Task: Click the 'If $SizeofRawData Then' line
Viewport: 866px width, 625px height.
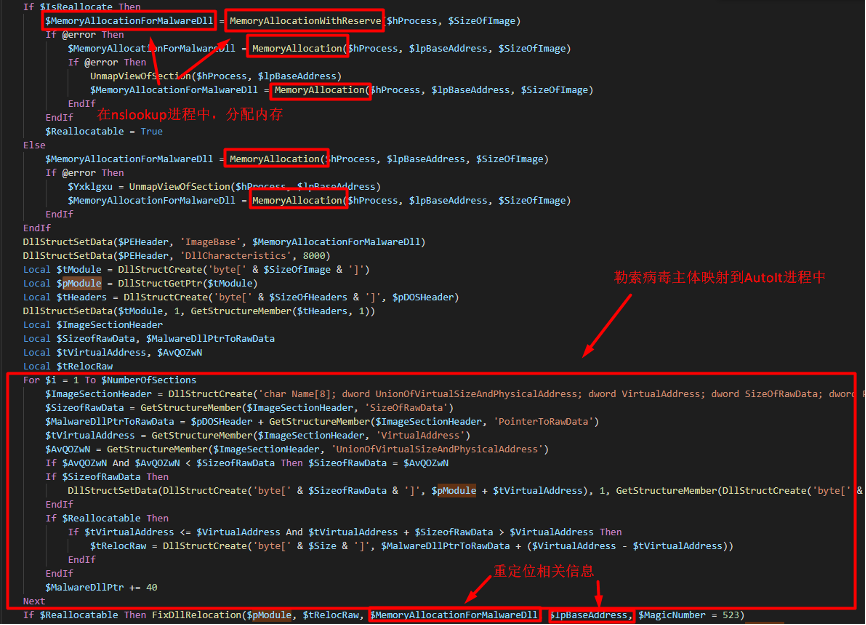Action: point(107,476)
